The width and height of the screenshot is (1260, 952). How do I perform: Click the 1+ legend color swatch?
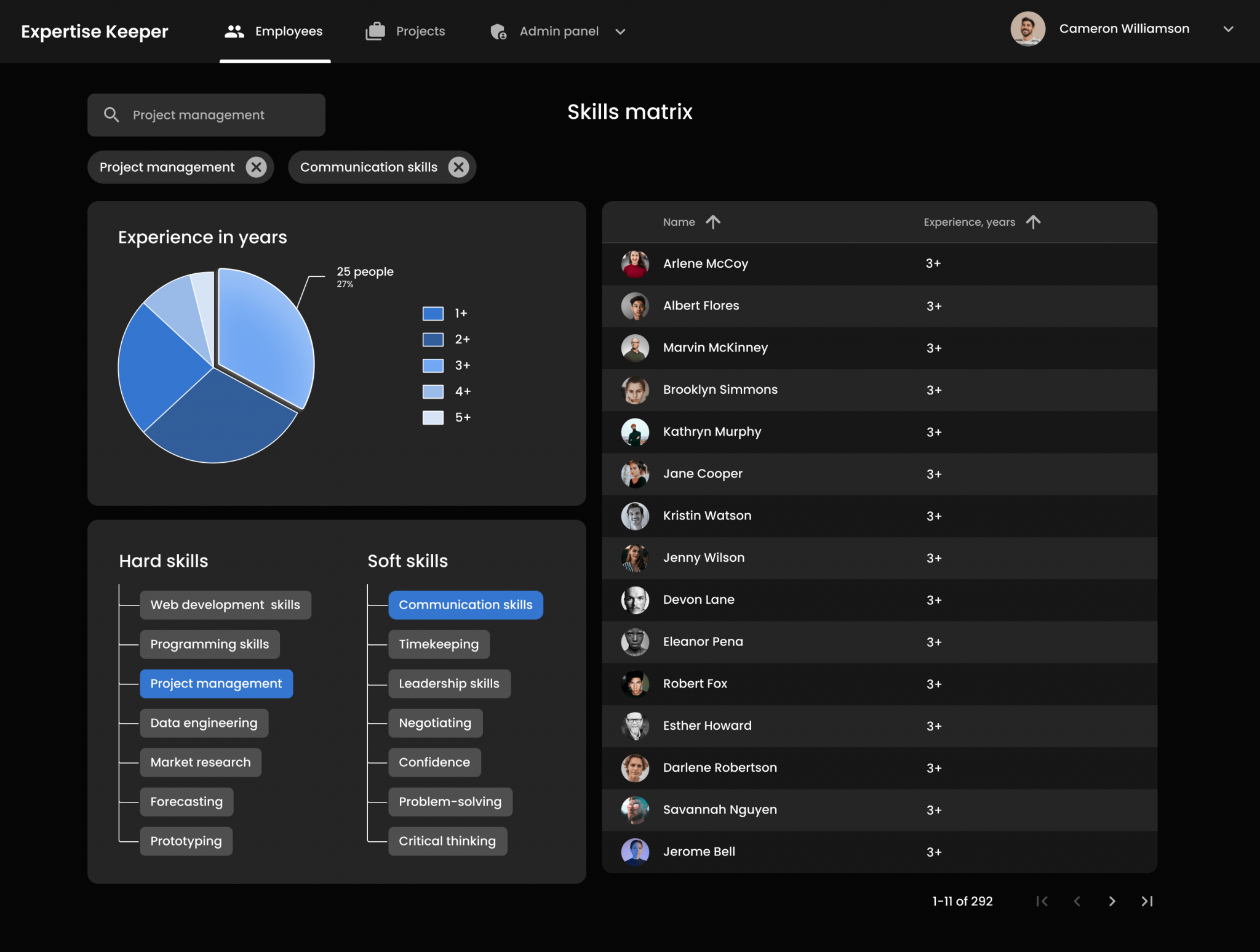433,313
